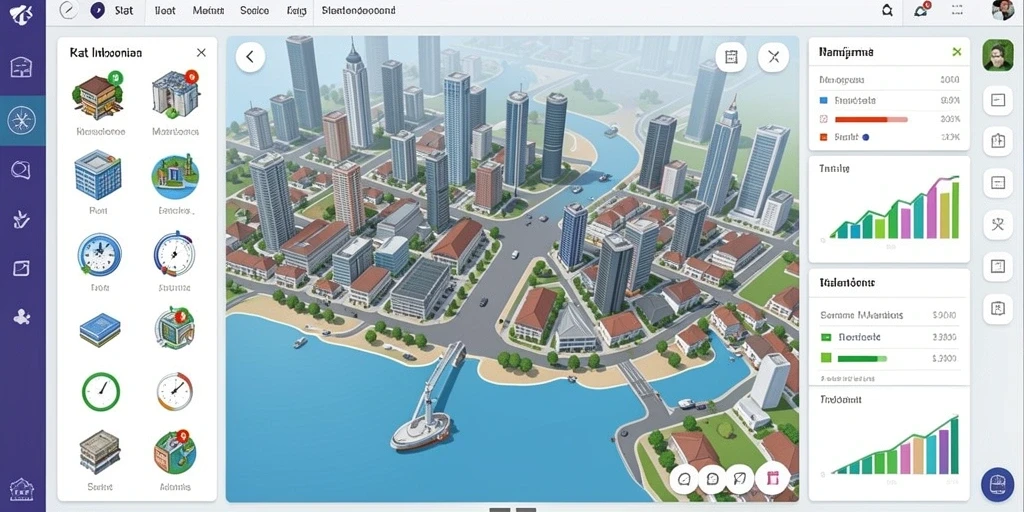This screenshot has height=512, width=1024.
Task: Click the notification bell in top bar
Action: 921,10
